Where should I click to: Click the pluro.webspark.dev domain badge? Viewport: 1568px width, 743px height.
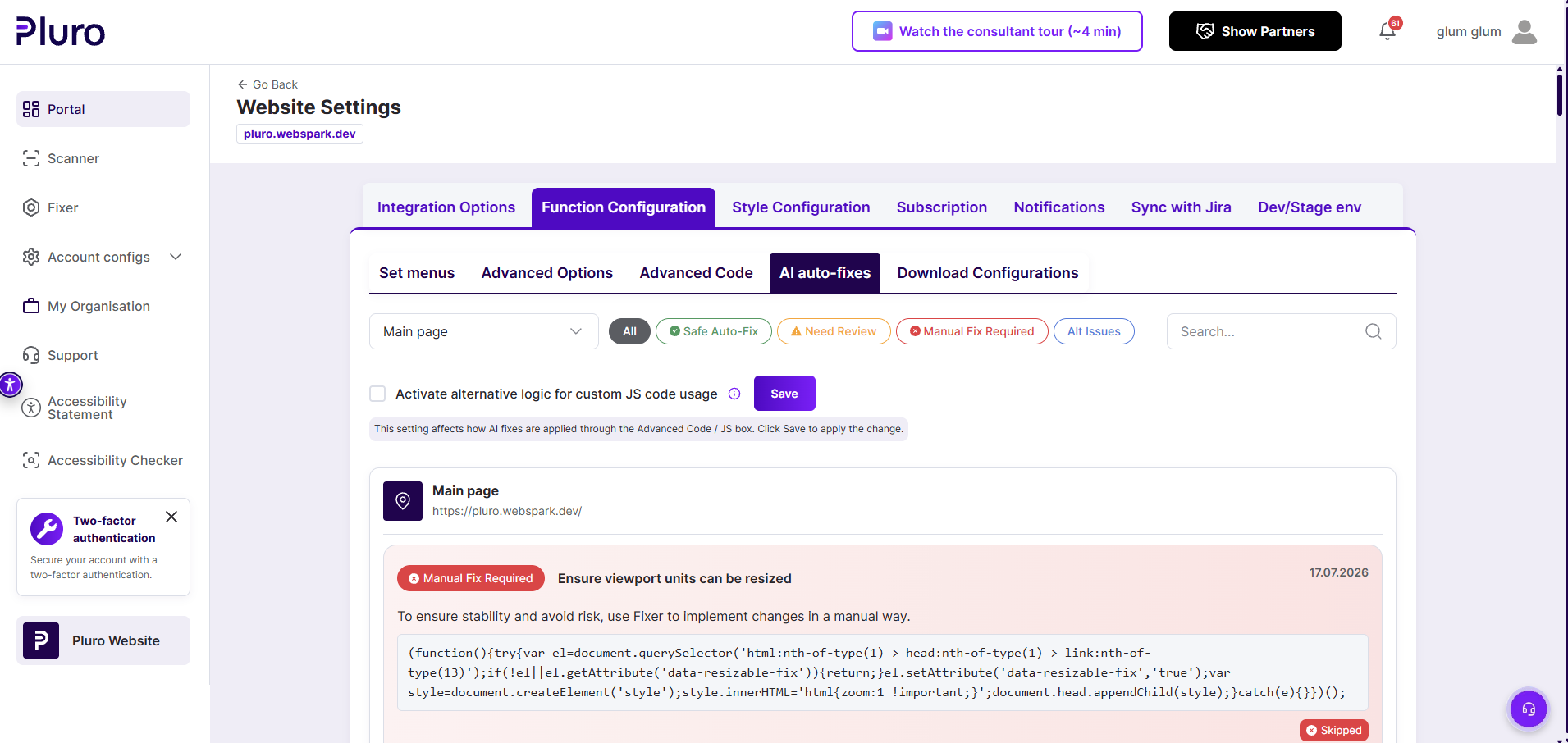point(299,134)
